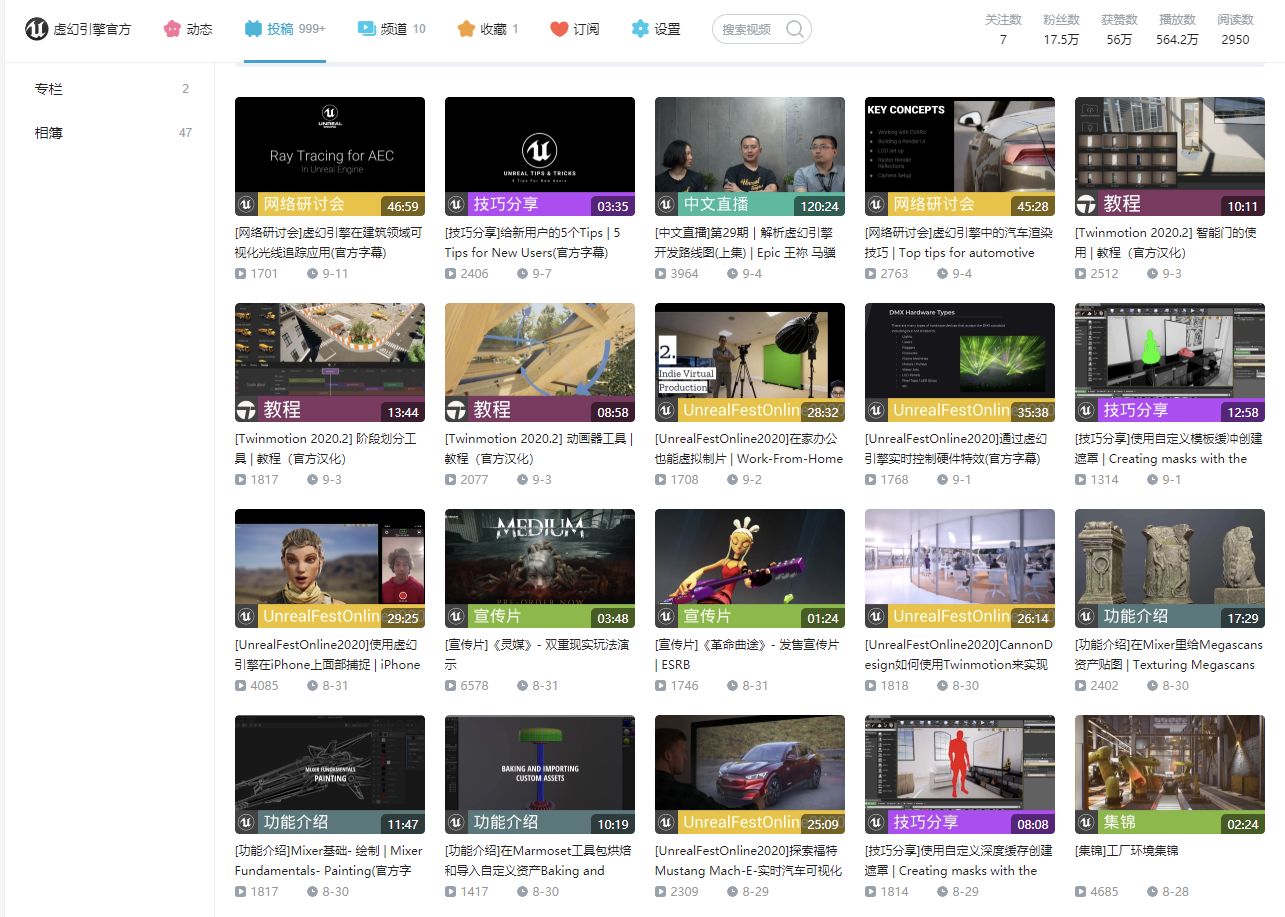Click the blue gear 设置 icon
The image size is (1285, 917).
tap(640, 29)
